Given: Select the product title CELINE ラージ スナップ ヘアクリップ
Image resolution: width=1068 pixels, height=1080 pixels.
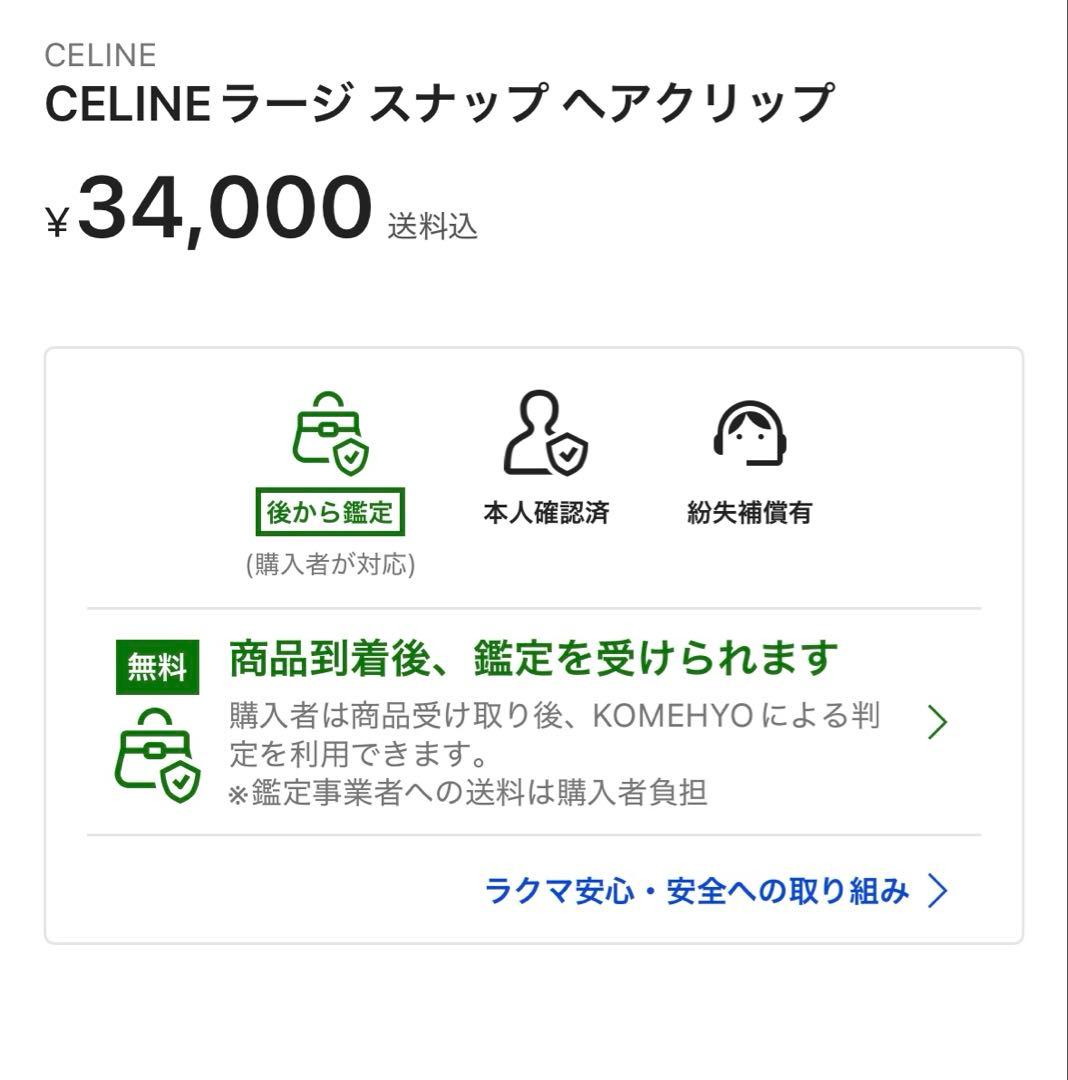Looking at the screenshot, I should (437, 103).
